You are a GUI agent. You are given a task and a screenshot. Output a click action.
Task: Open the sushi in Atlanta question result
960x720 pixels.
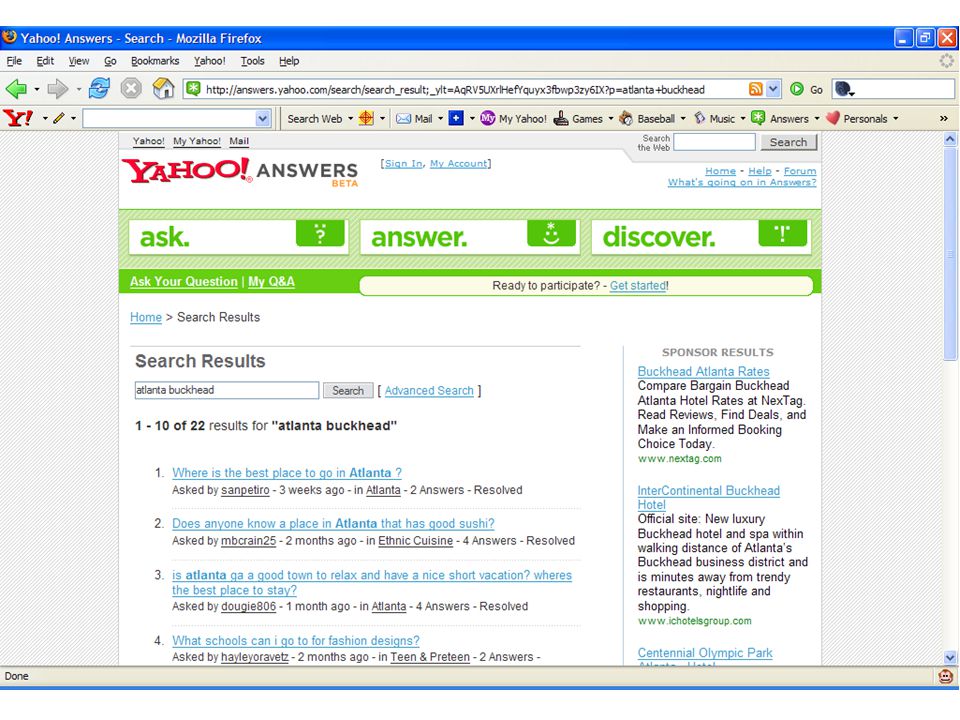[x=333, y=523]
